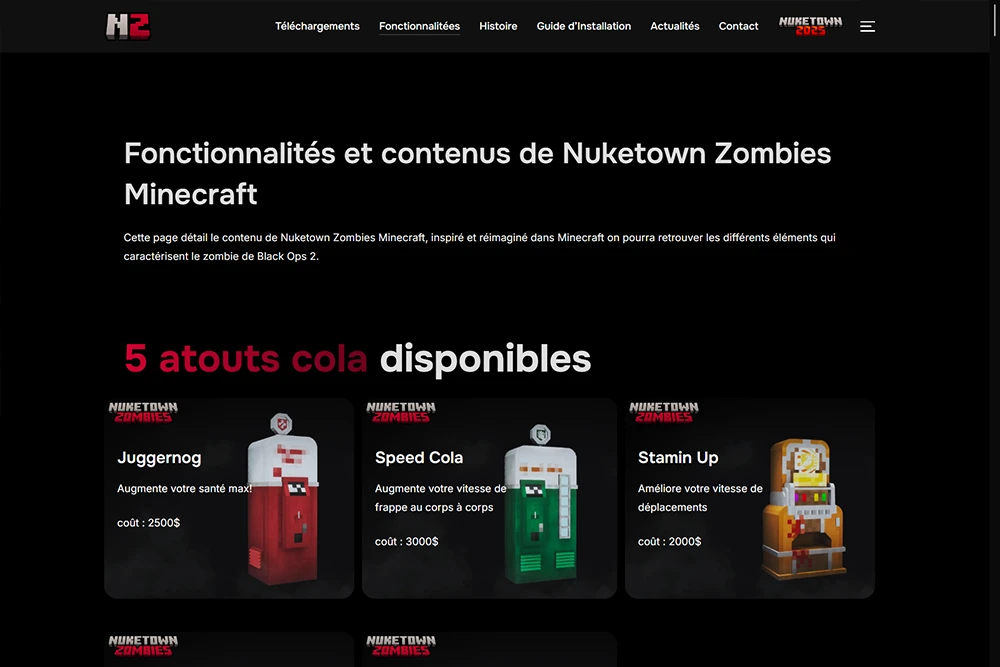The width and height of the screenshot is (1000, 667).
Task: Click the Stamin Up card title
Action: [x=678, y=457]
